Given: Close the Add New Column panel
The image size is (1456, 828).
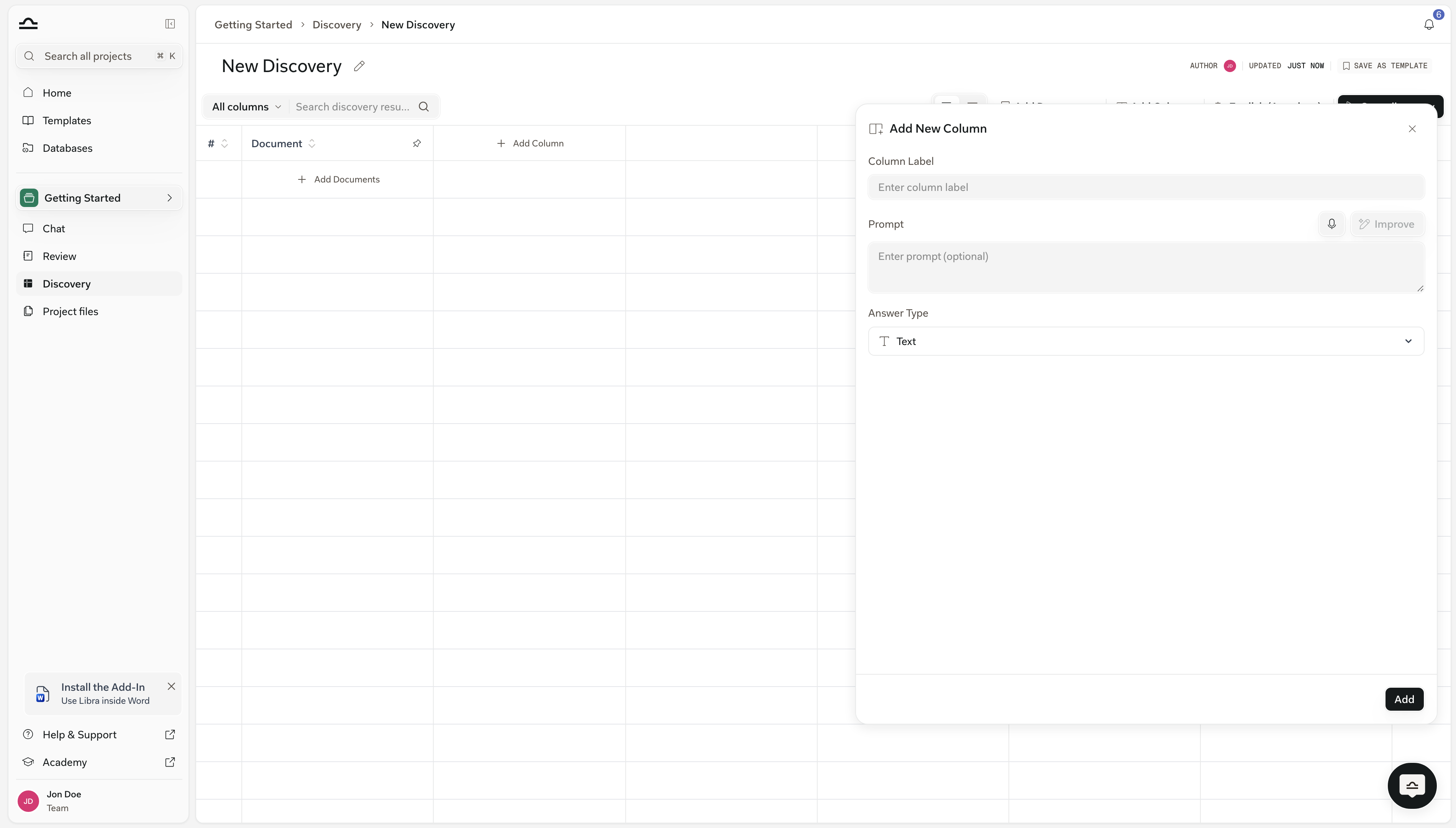Looking at the screenshot, I should point(1412,128).
